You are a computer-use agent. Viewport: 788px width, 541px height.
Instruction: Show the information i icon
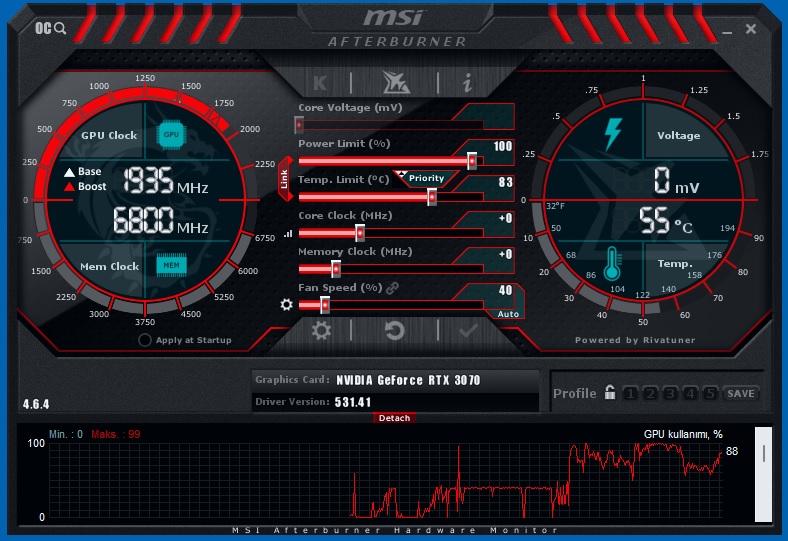467,82
